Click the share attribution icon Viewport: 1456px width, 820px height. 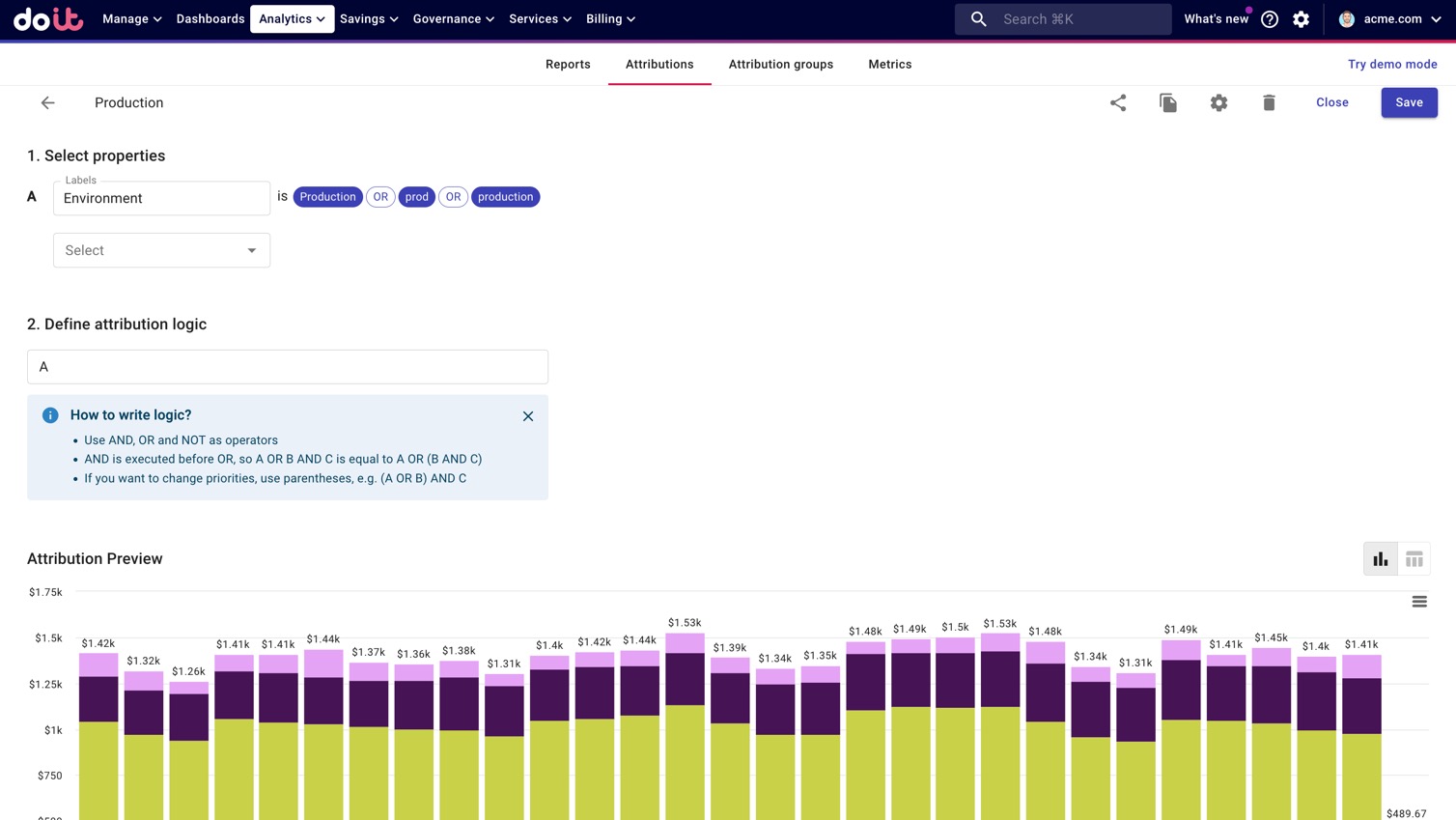coord(1118,102)
